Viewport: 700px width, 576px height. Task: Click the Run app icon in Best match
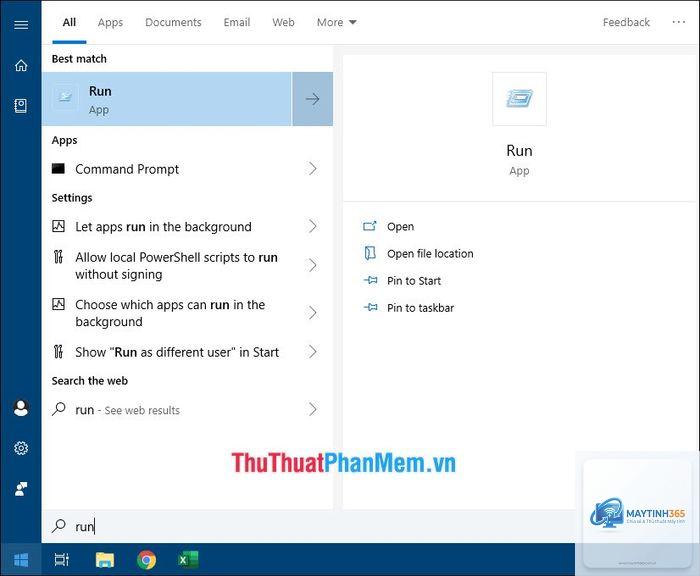click(x=65, y=97)
